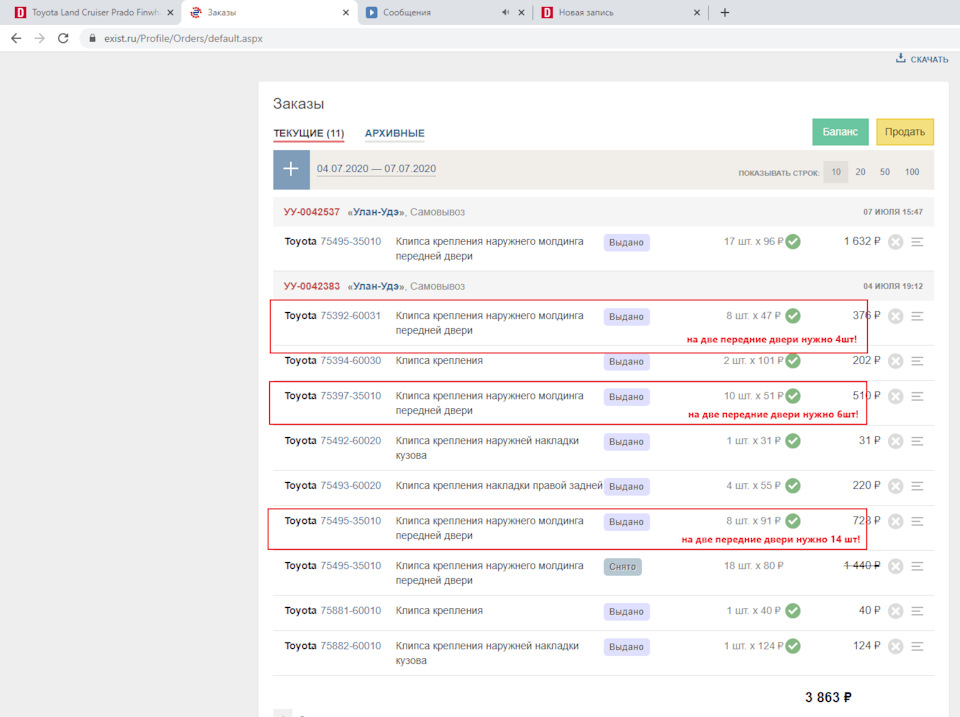Click the cancel icon on the Снято row

(x=896, y=566)
